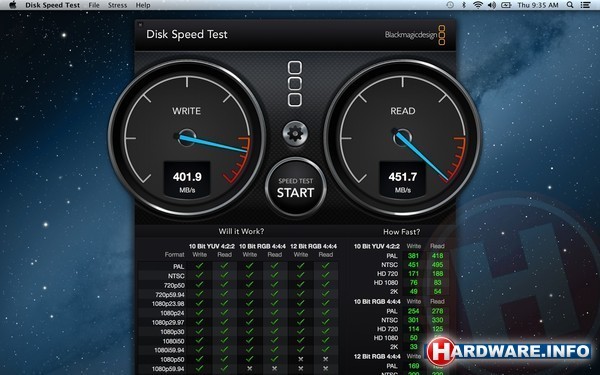This screenshot has width=600, height=375.
Task: Close the Disk Speed Test window
Action: (x=140, y=24)
